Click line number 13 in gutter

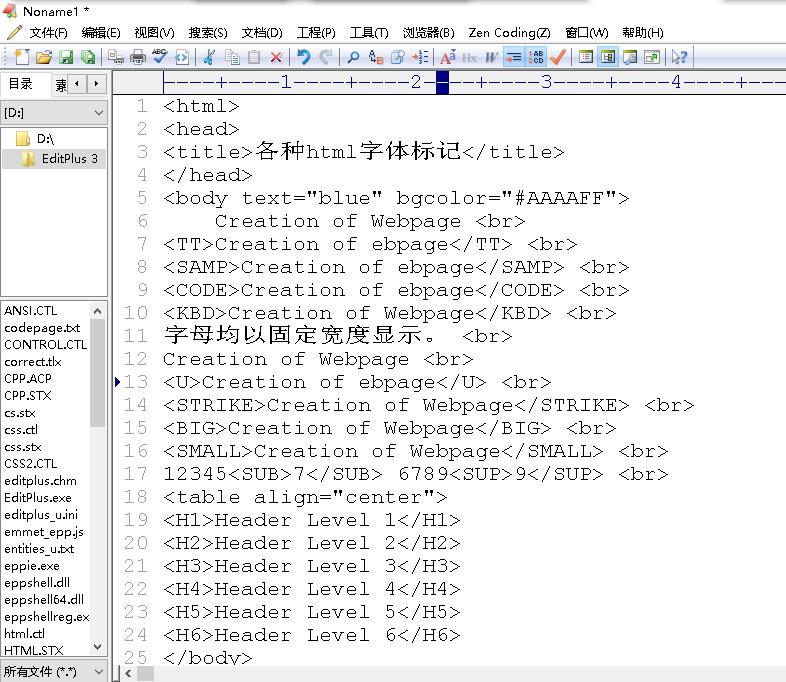[x=136, y=382]
